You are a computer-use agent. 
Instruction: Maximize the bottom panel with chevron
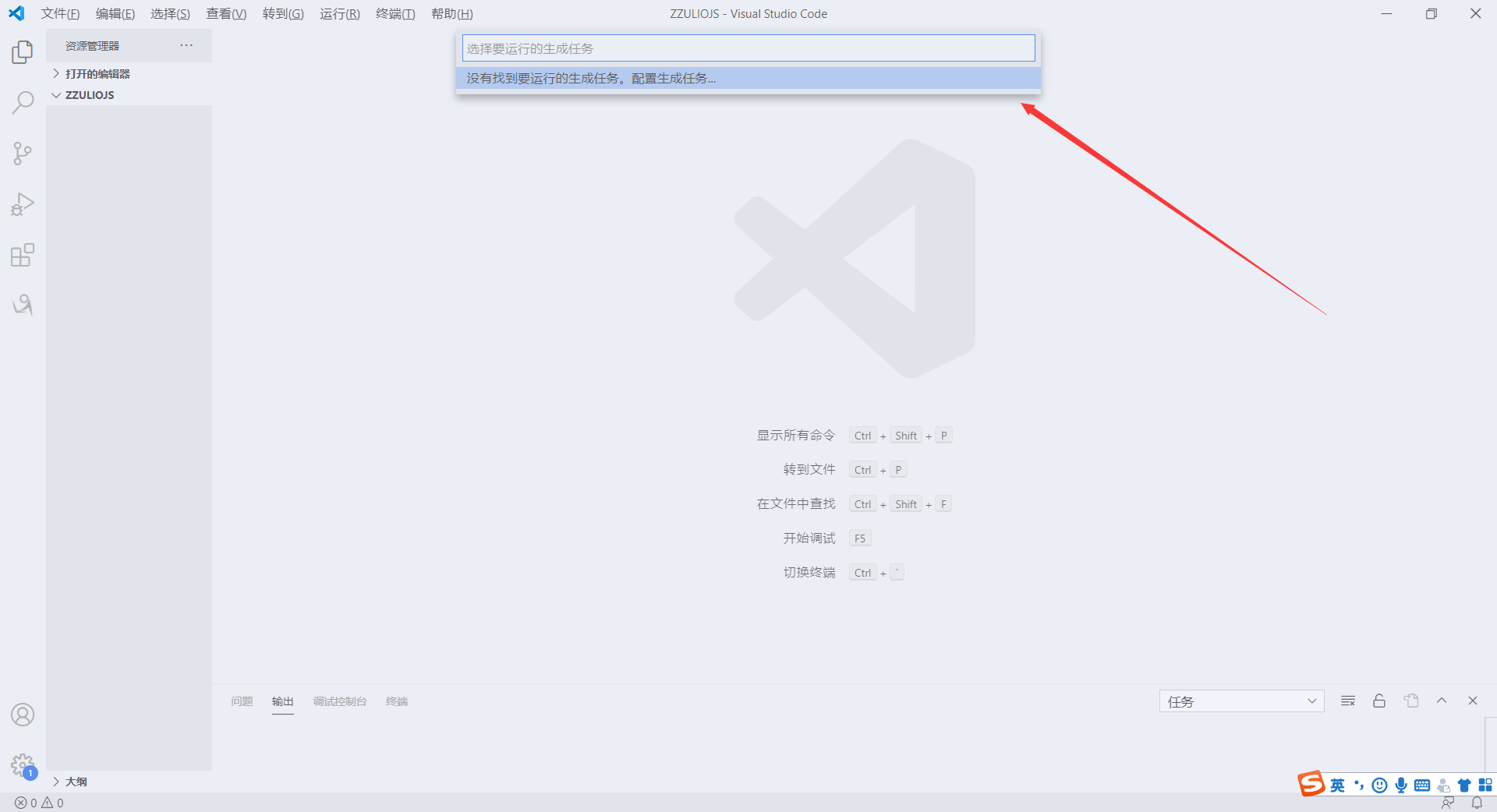[1442, 701]
